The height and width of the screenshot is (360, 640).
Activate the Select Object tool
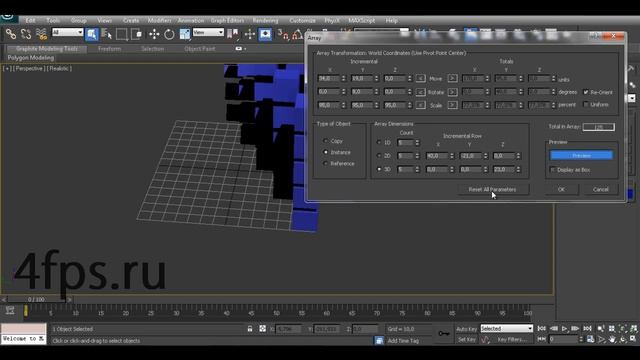tap(92, 34)
